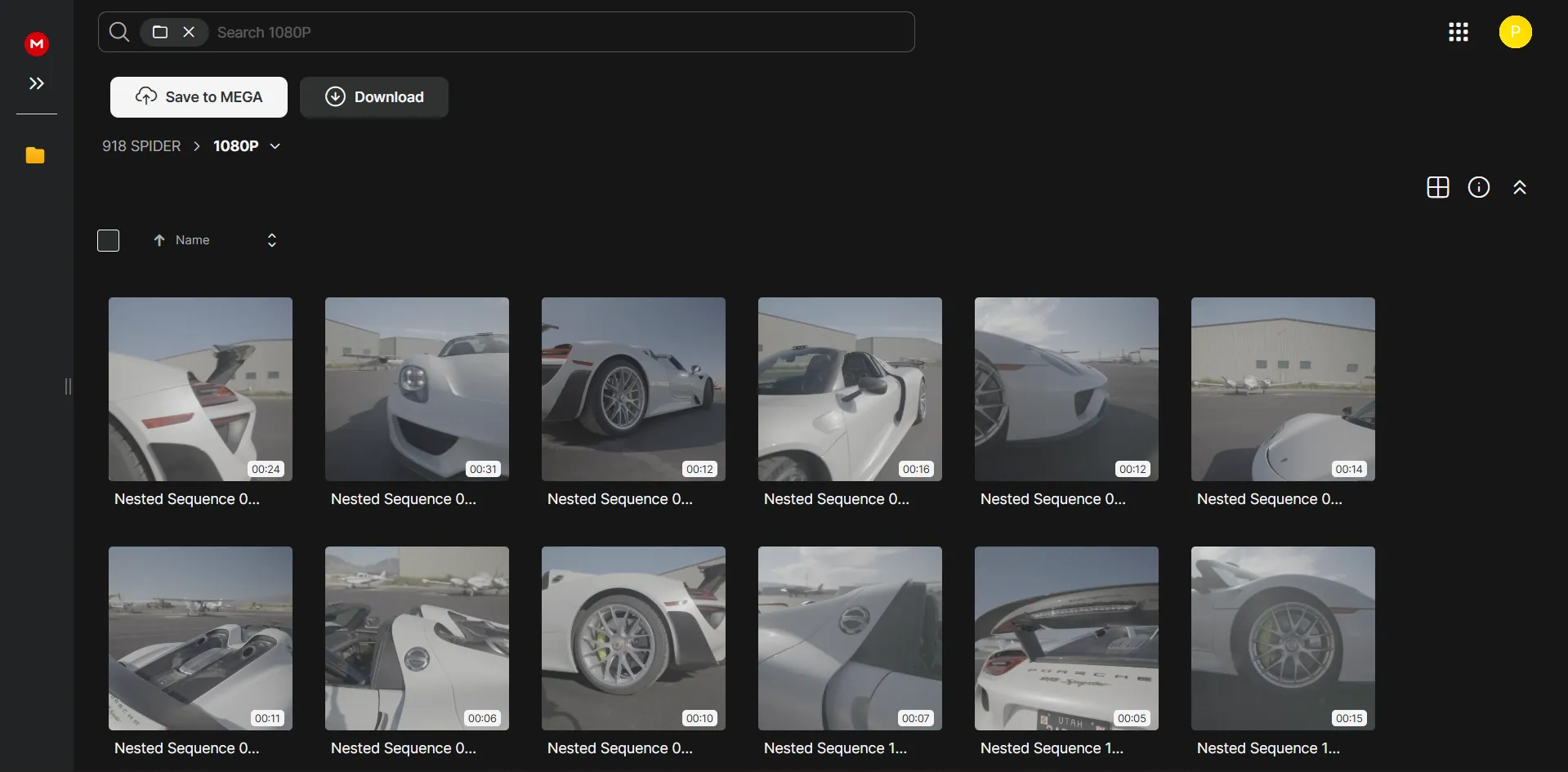Click the magnifying glass search icon
This screenshot has height=772, width=1568.
point(118,32)
